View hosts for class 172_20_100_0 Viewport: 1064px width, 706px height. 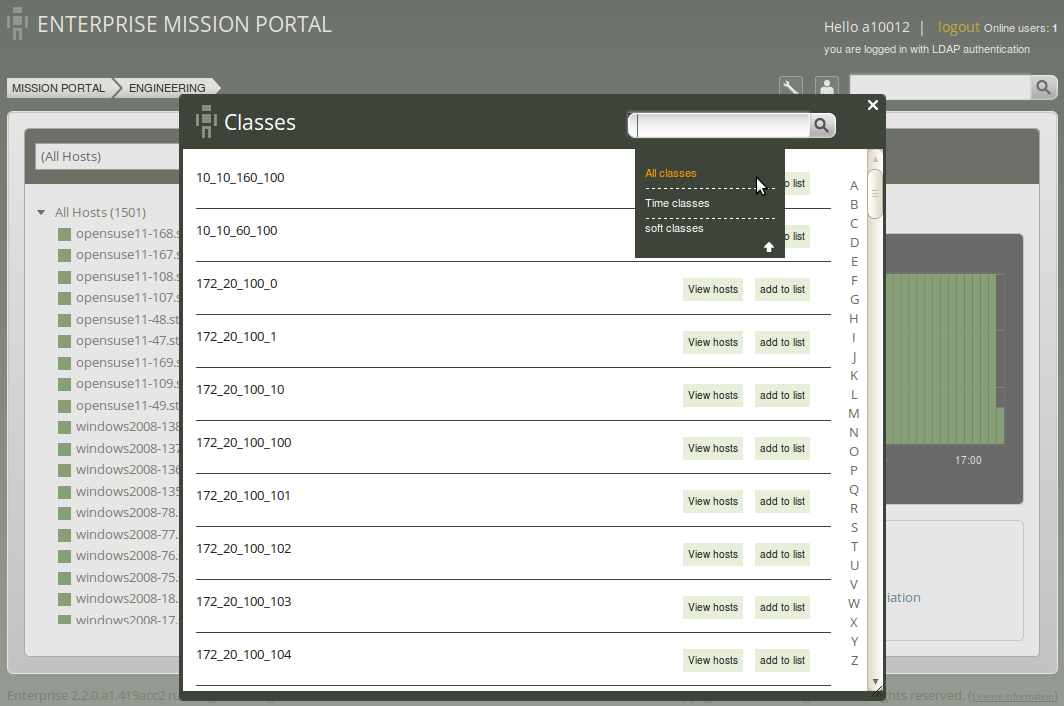point(712,289)
